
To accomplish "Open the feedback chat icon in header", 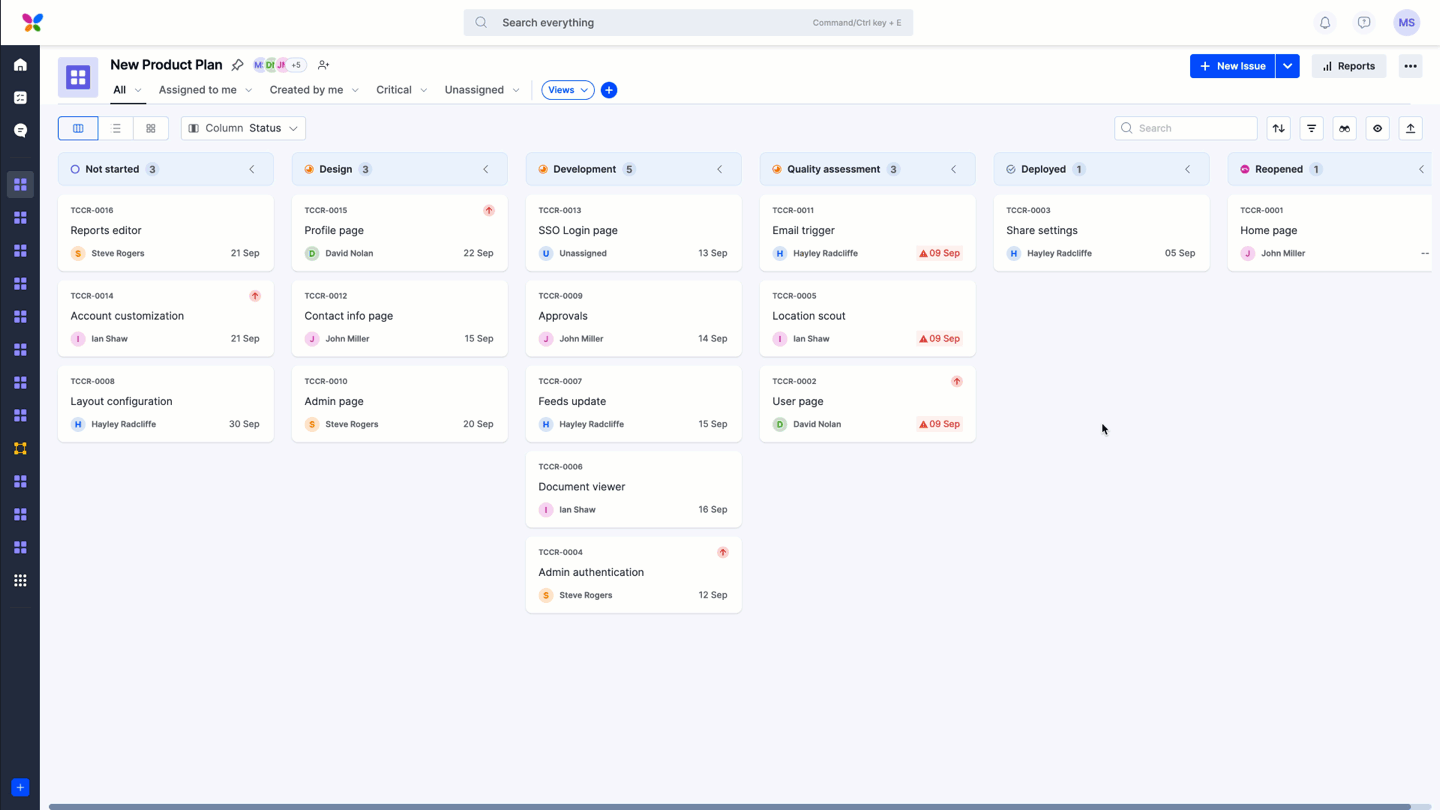I will pyautogui.click(x=1364, y=22).
